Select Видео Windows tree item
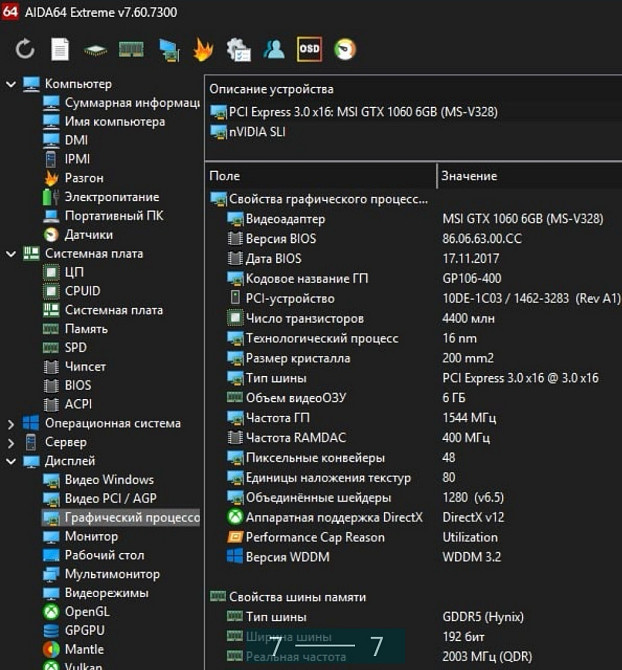Viewport: 622px width, 670px height. (x=99, y=480)
